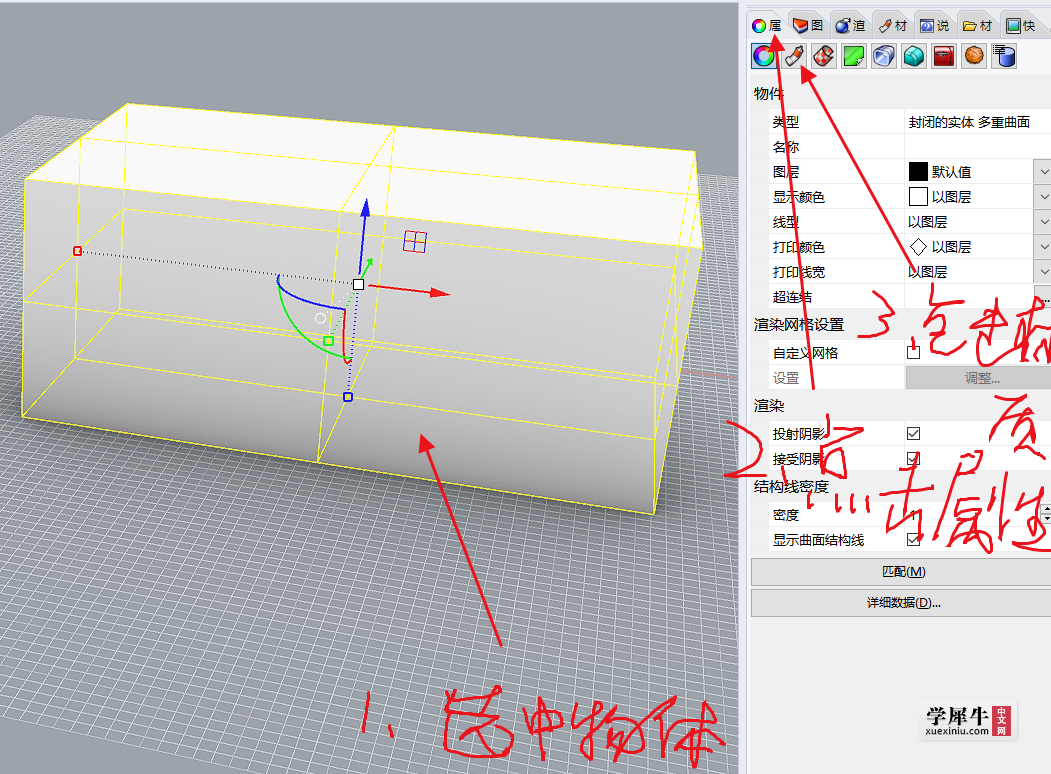Toggle the 投射阴影 checkbox

tap(914, 434)
